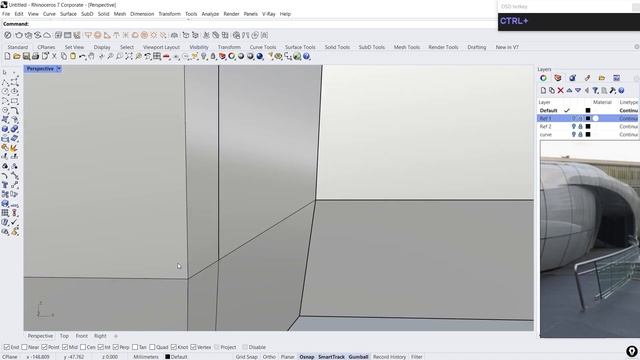Viewport: 640px width, 360px height.
Task: Toggle the Vertex osnap checkbox
Action: (x=193, y=347)
